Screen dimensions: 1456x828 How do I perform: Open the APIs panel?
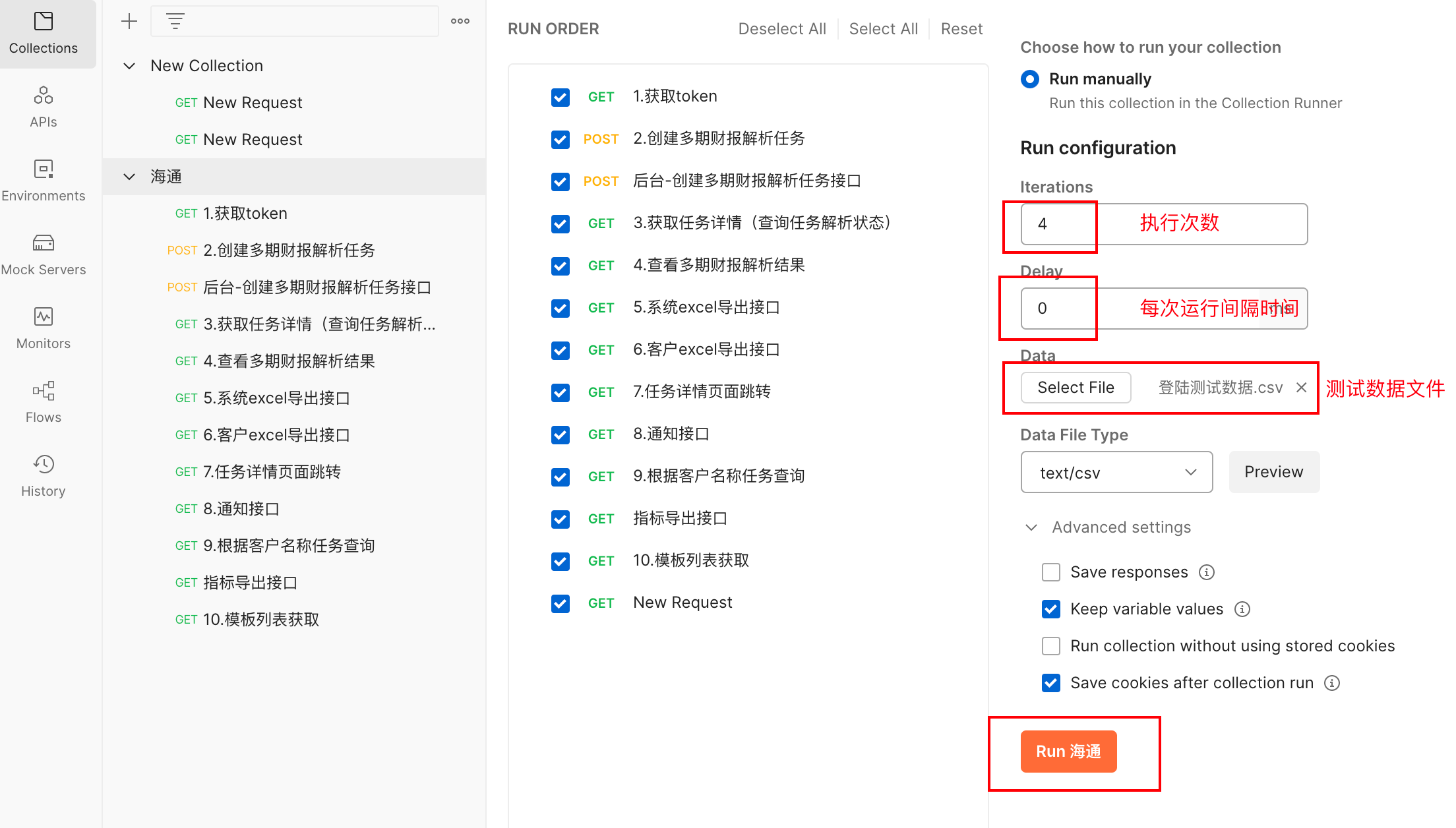[x=43, y=105]
